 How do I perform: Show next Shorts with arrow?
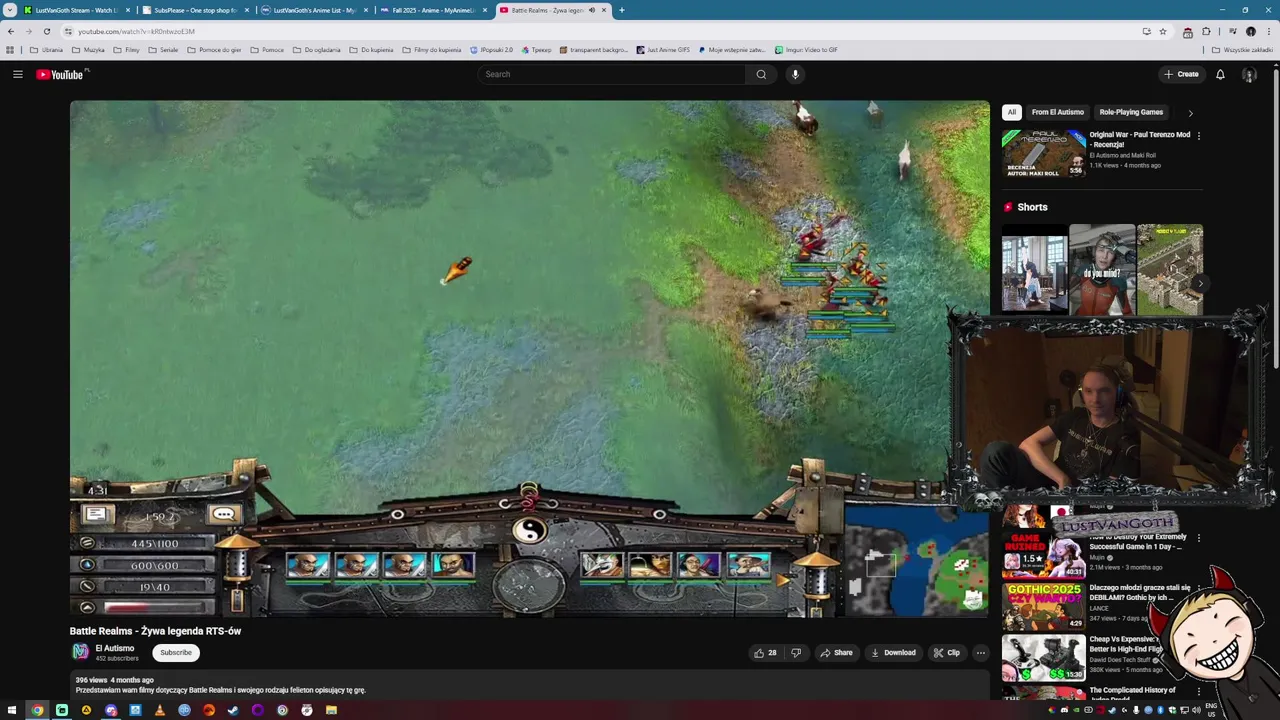point(1200,283)
